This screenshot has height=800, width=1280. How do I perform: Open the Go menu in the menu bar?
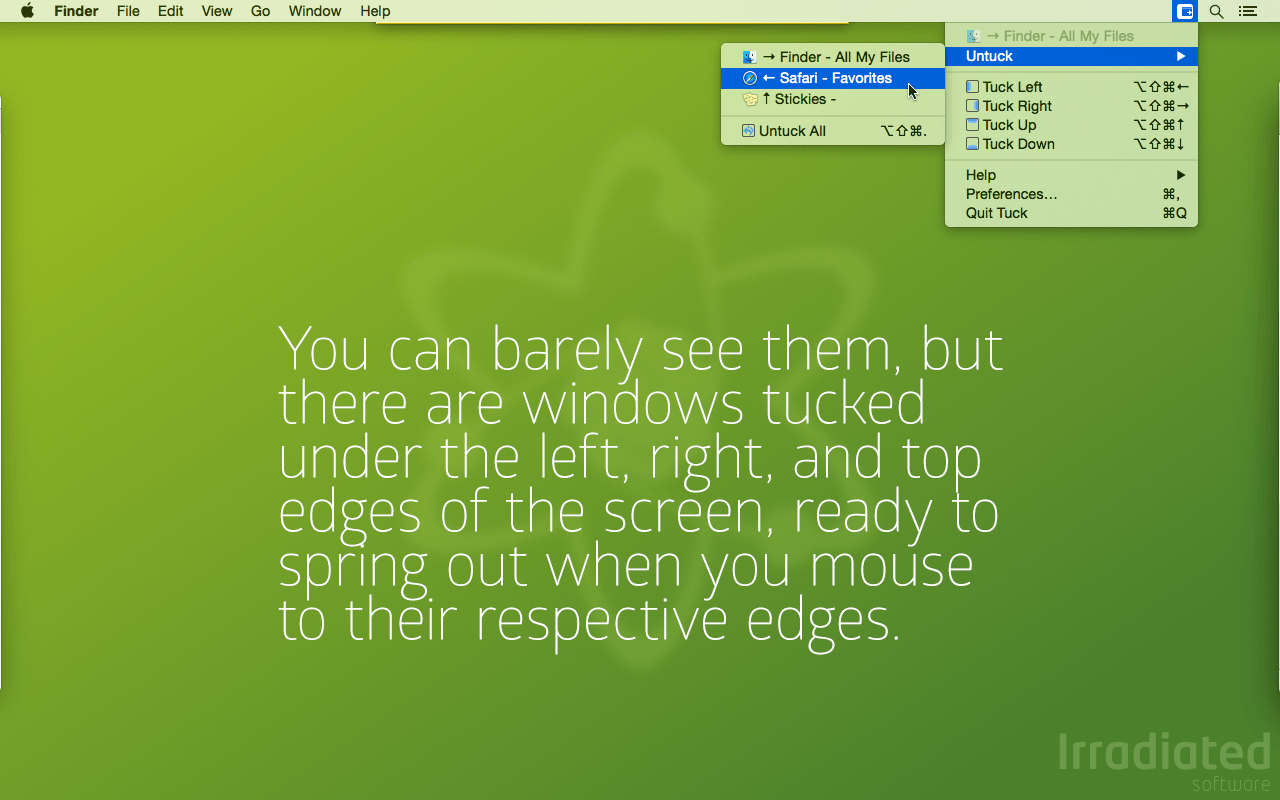point(260,11)
